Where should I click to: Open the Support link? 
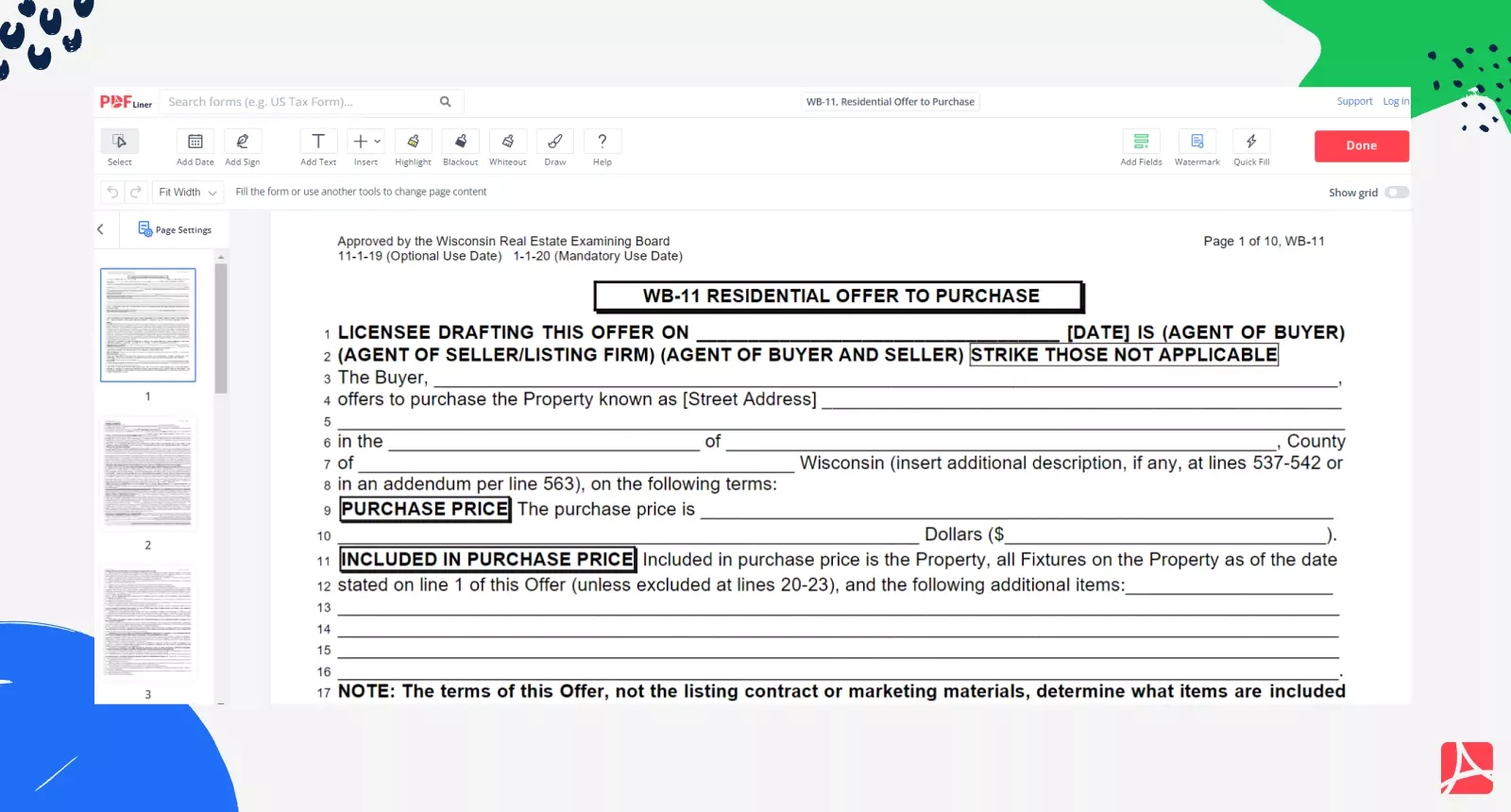point(1354,102)
